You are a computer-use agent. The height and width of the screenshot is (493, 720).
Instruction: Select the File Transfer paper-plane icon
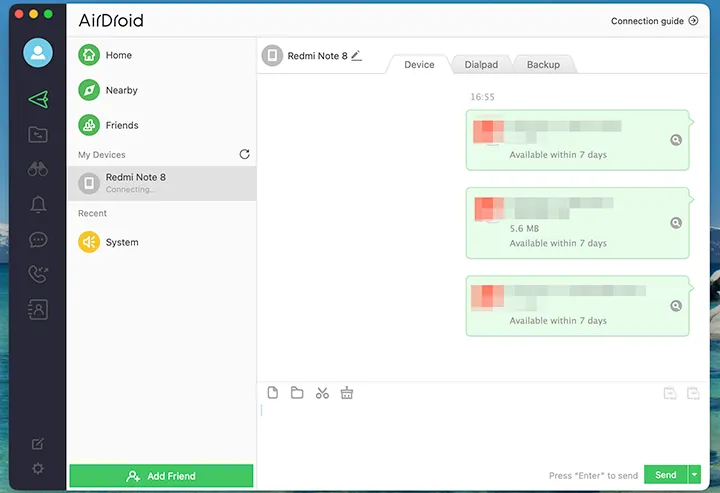click(38, 99)
